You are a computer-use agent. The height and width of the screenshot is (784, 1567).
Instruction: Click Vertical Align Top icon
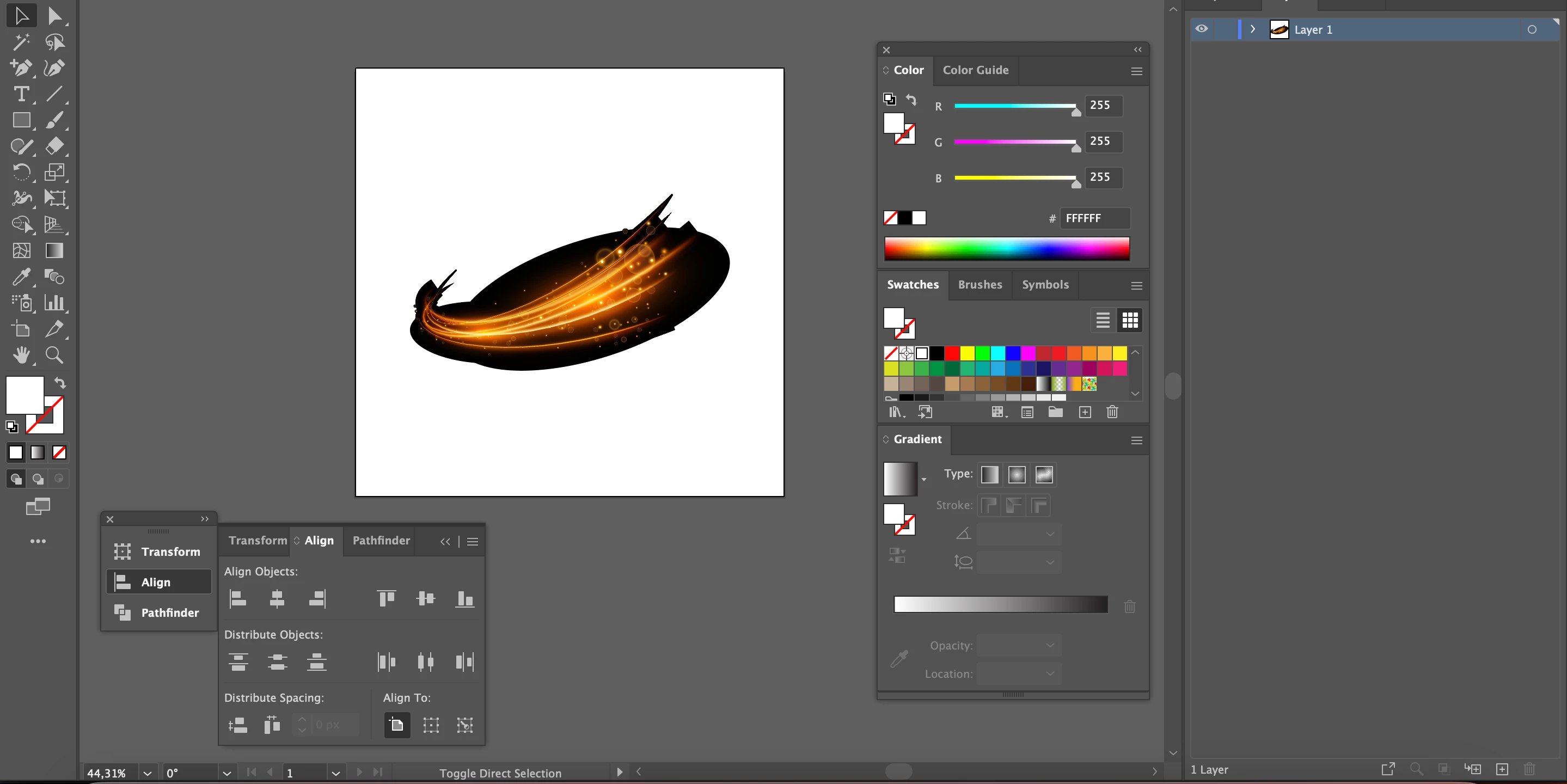386,599
